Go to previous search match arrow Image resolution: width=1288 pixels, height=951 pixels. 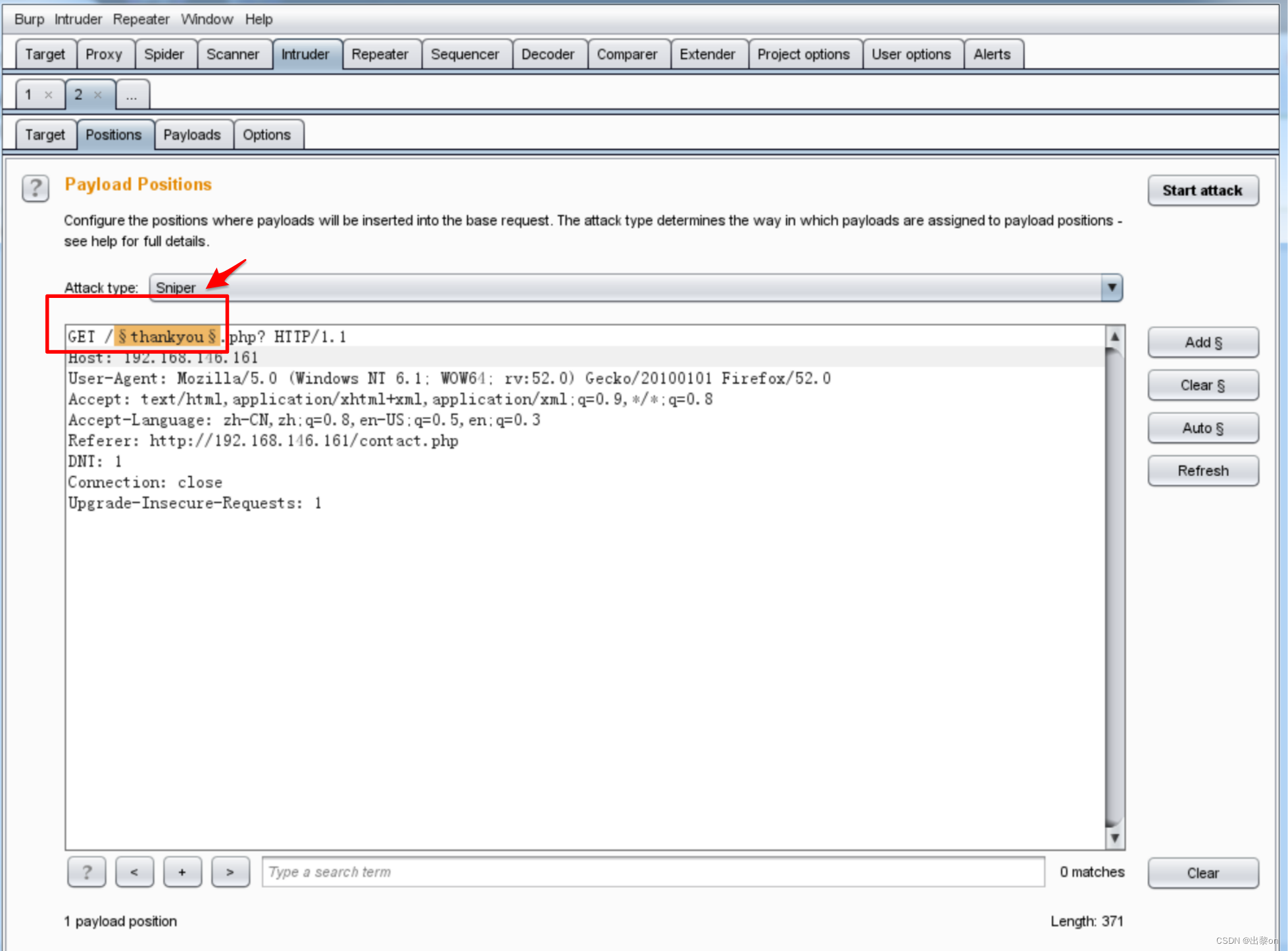[134, 872]
